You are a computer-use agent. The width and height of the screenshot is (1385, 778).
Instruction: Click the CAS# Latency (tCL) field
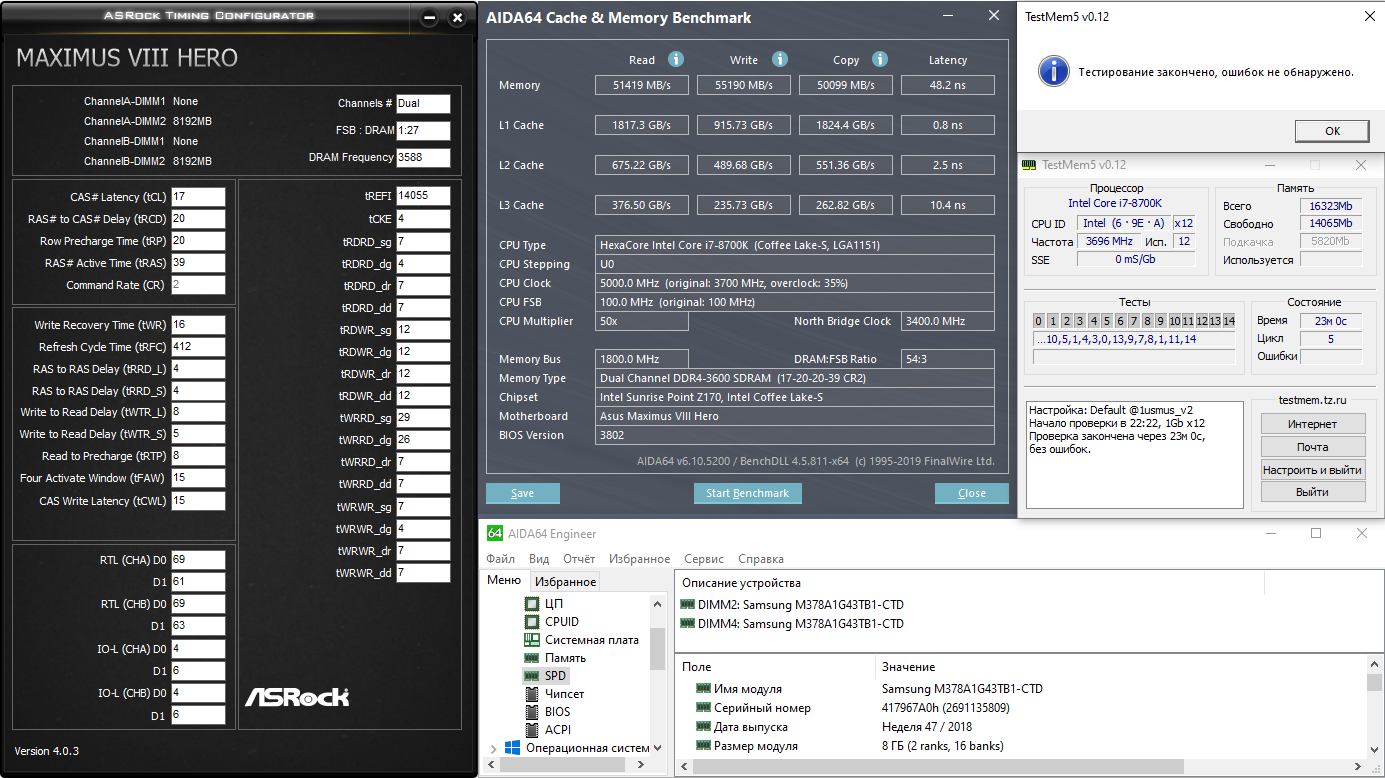198,197
